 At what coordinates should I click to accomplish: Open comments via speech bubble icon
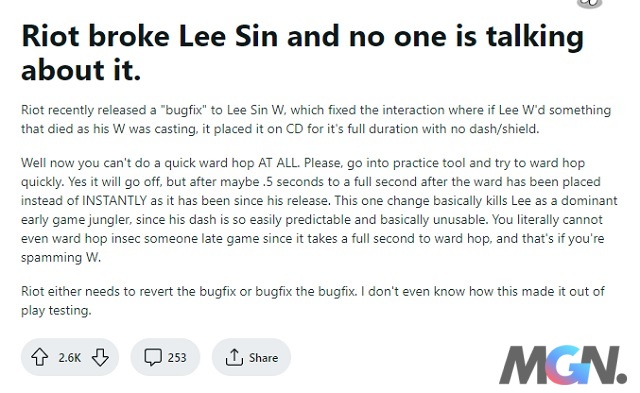[x=153, y=357]
